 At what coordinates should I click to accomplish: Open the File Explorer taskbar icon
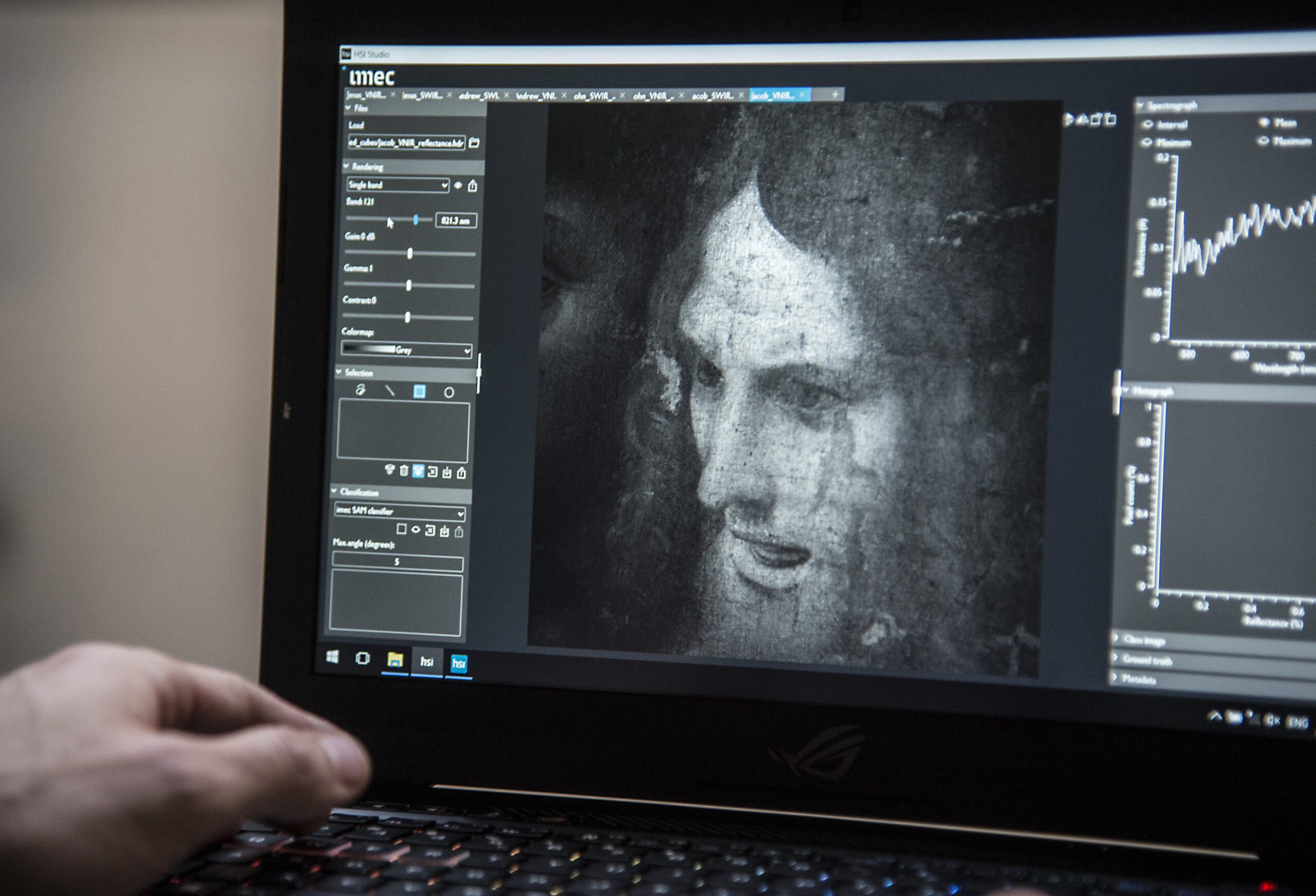395,660
